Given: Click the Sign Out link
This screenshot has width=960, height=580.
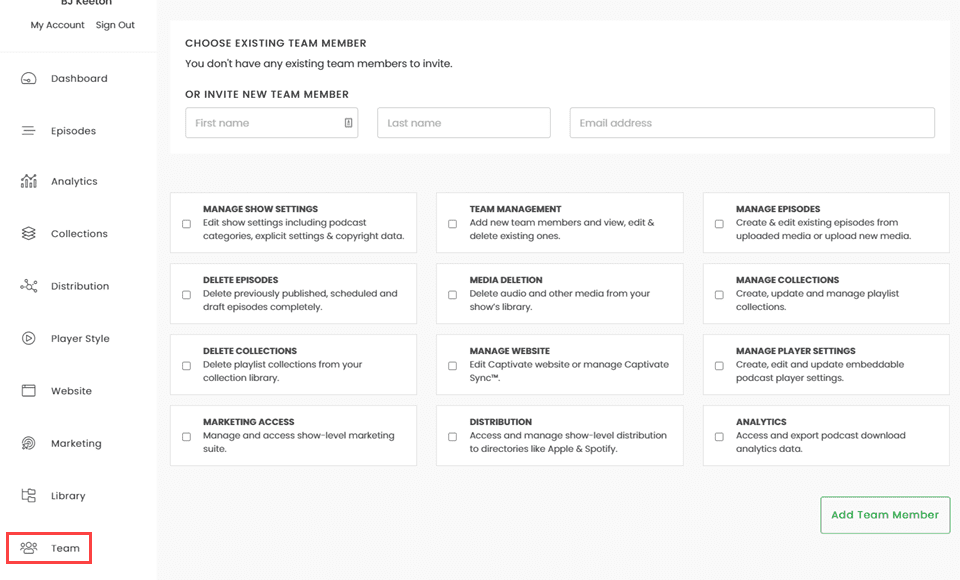Looking at the screenshot, I should 115,25.
